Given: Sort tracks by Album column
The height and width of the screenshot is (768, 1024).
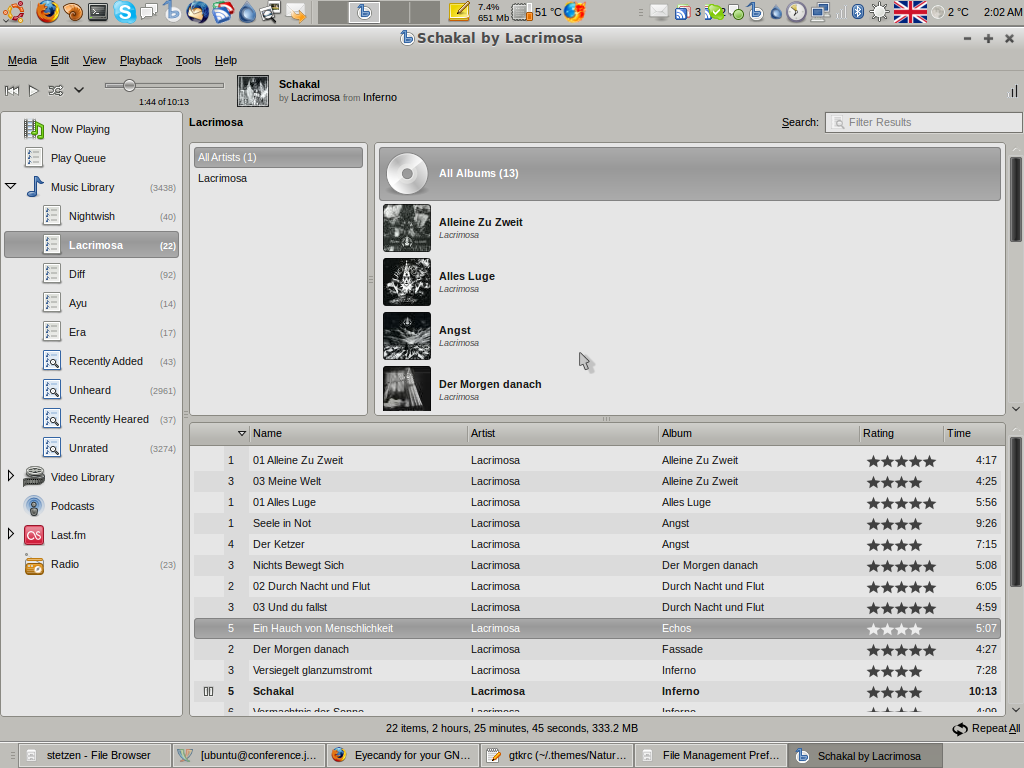Looking at the screenshot, I should tap(758, 434).
